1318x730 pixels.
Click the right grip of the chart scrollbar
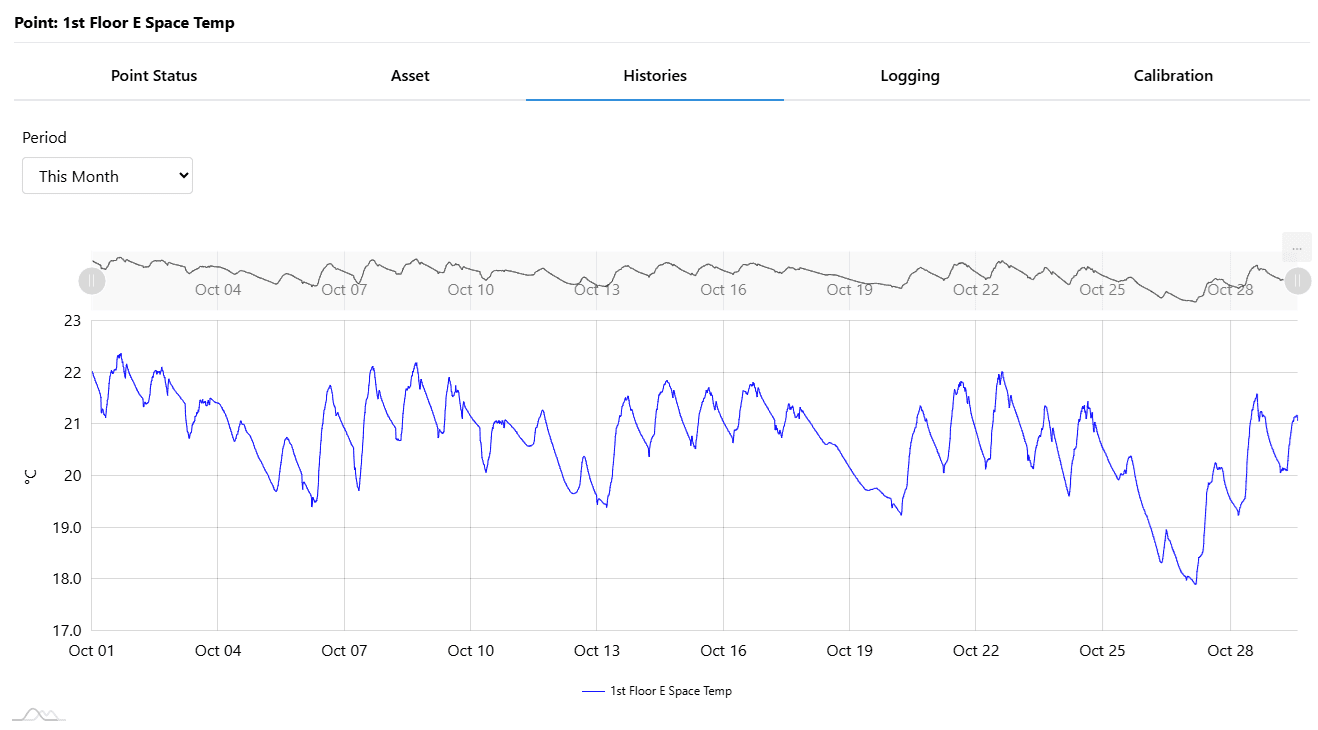(1297, 281)
